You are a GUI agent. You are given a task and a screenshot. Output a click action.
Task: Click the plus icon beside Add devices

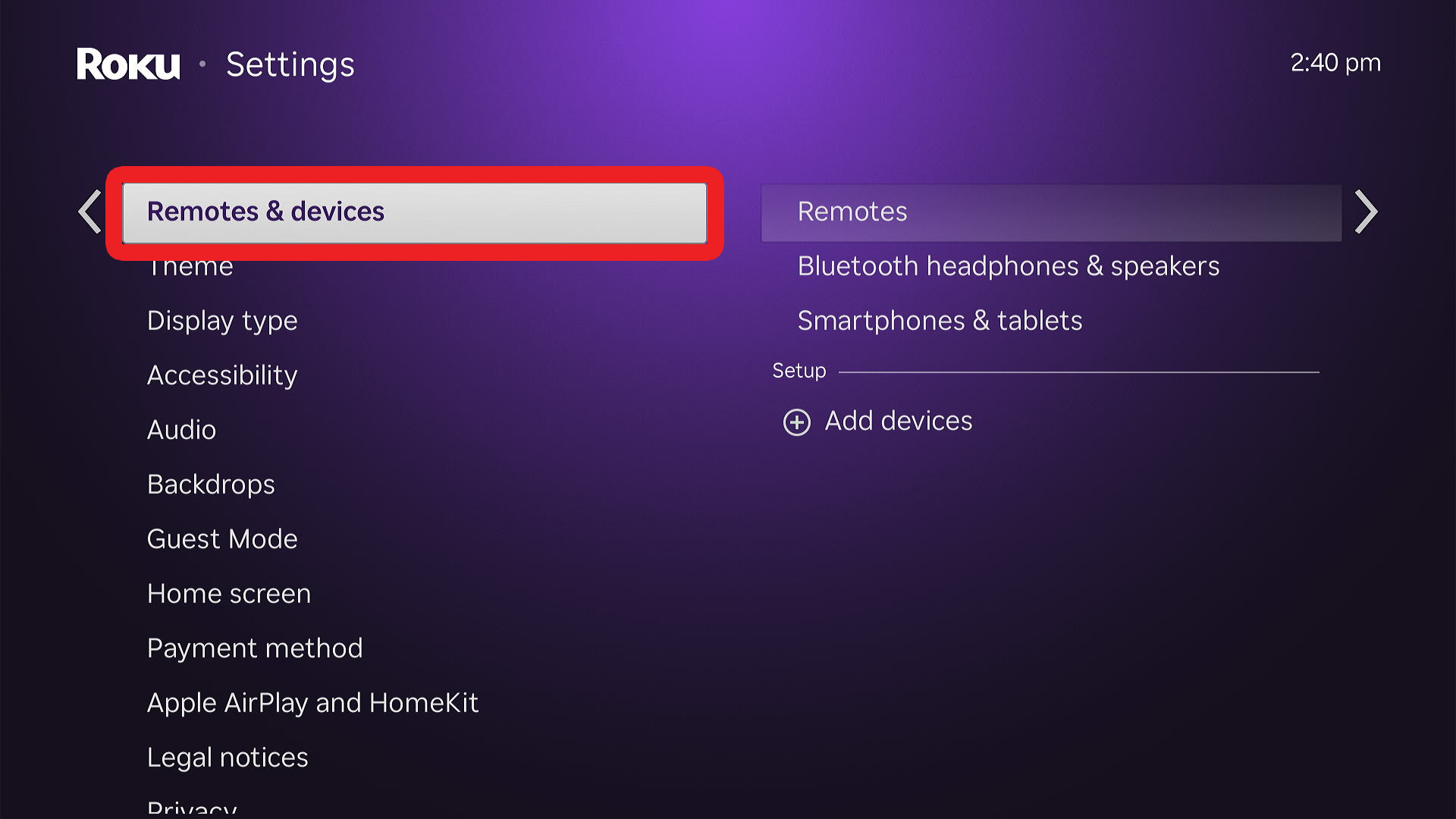point(796,422)
